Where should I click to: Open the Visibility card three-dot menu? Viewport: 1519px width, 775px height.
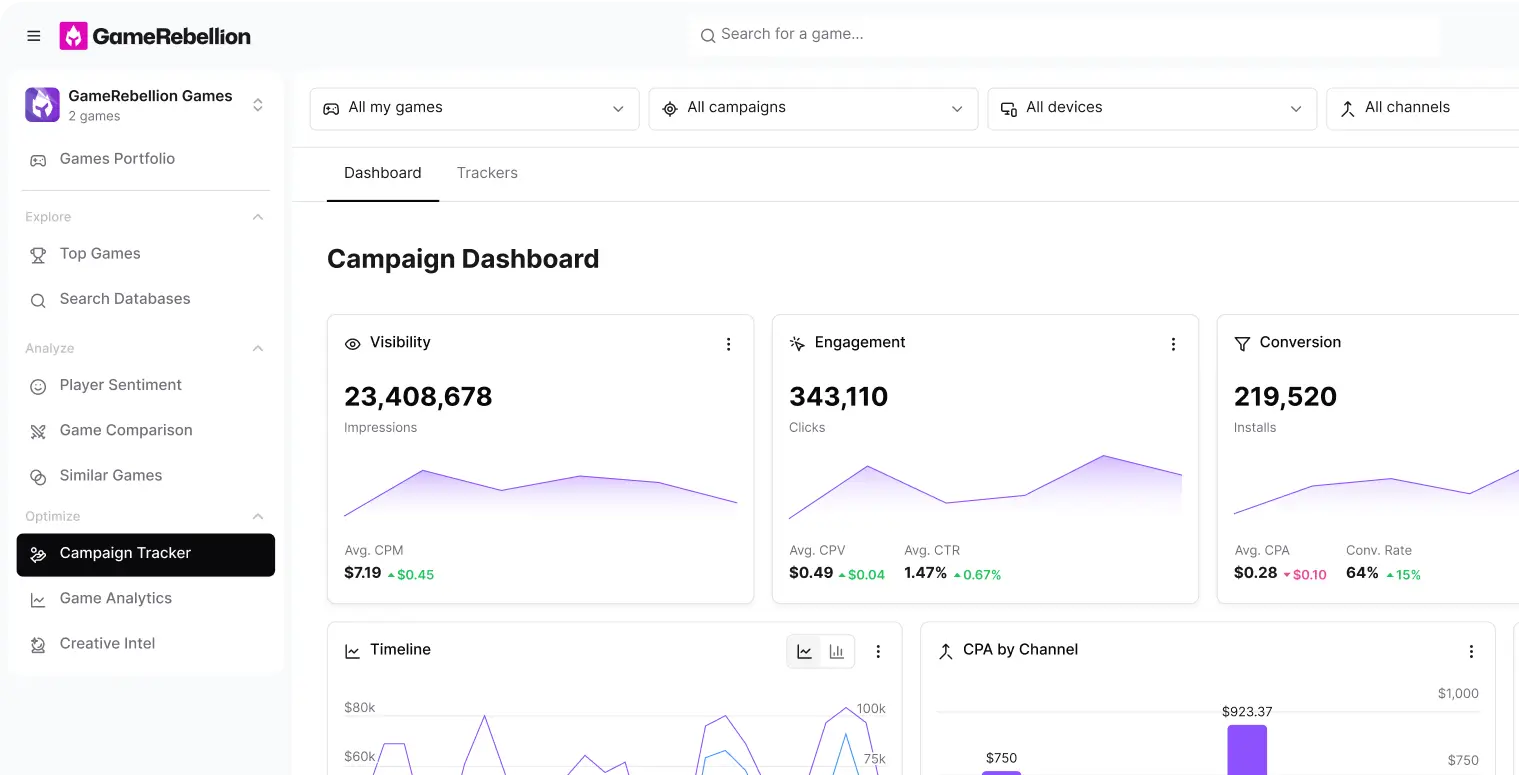point(728,344)
